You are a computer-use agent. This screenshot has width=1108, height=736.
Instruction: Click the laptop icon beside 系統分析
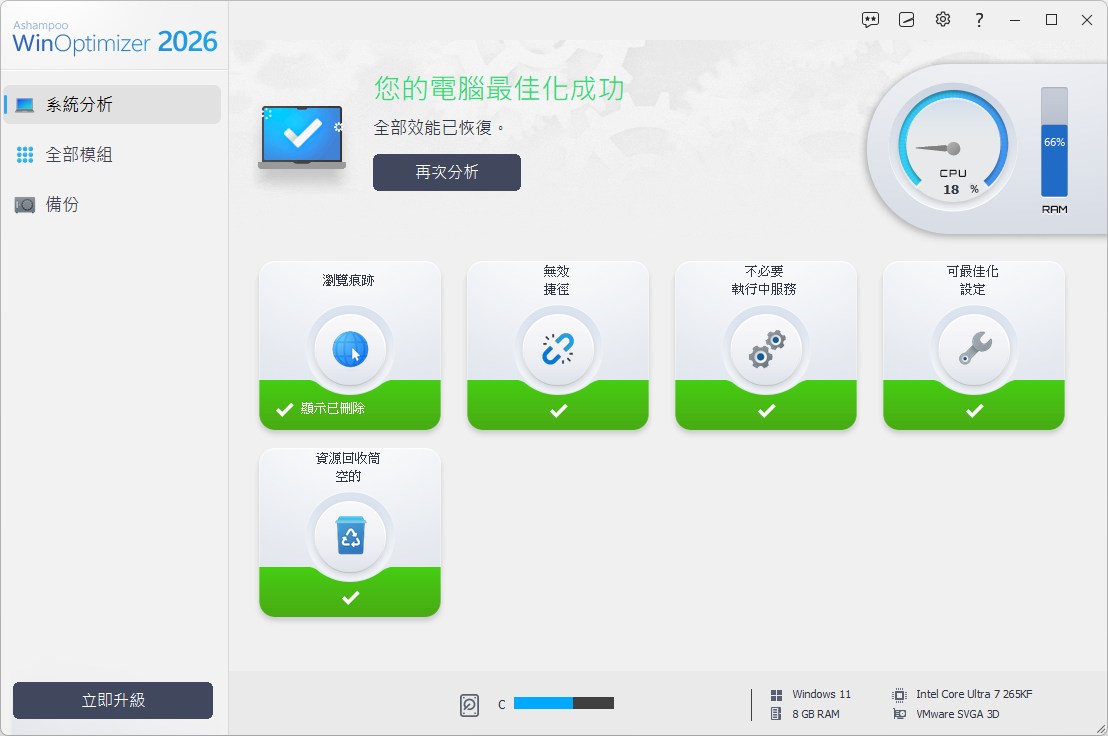point(25,105)
